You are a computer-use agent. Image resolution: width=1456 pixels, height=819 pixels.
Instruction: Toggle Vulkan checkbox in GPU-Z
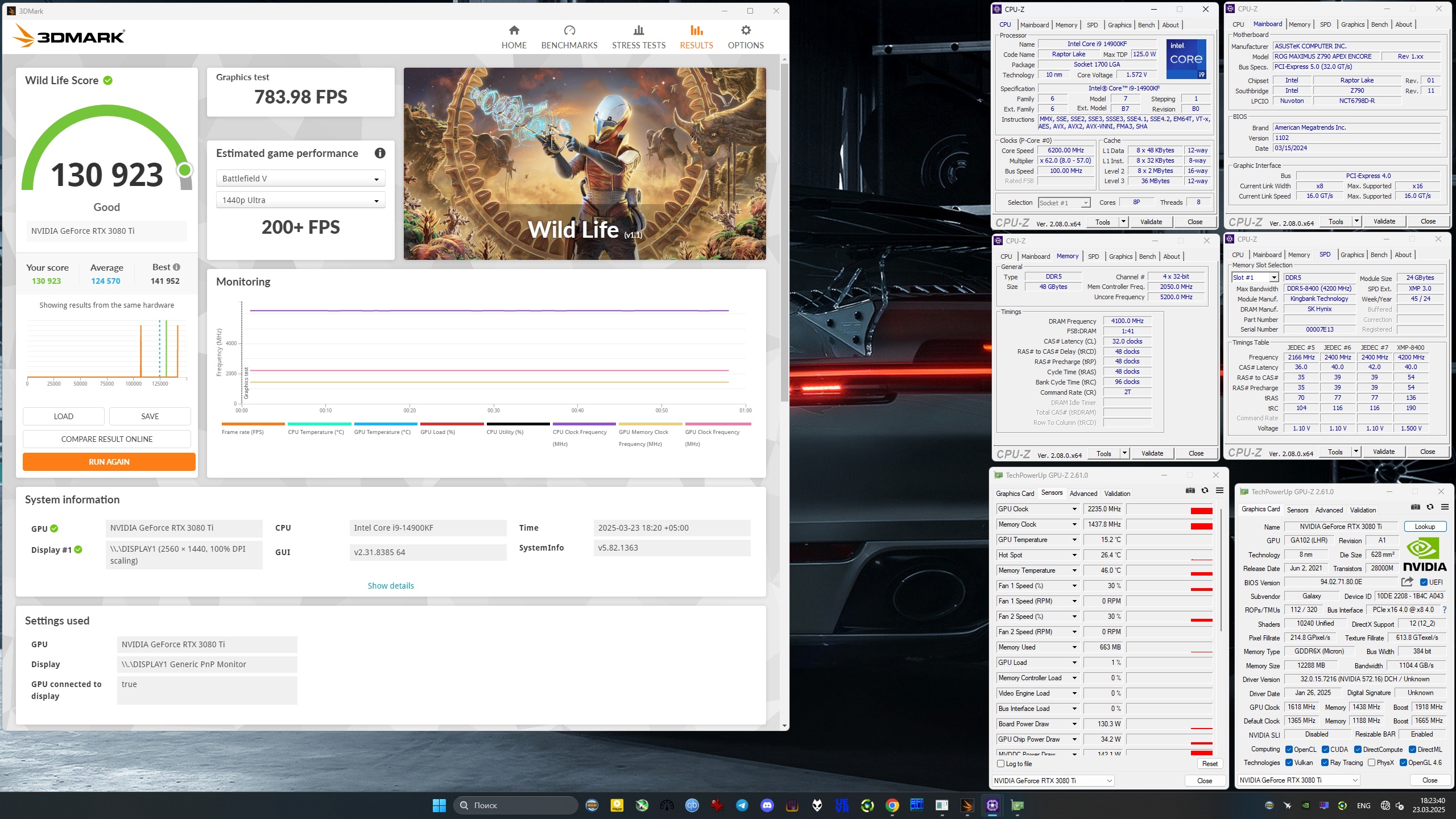point(1289,763)
